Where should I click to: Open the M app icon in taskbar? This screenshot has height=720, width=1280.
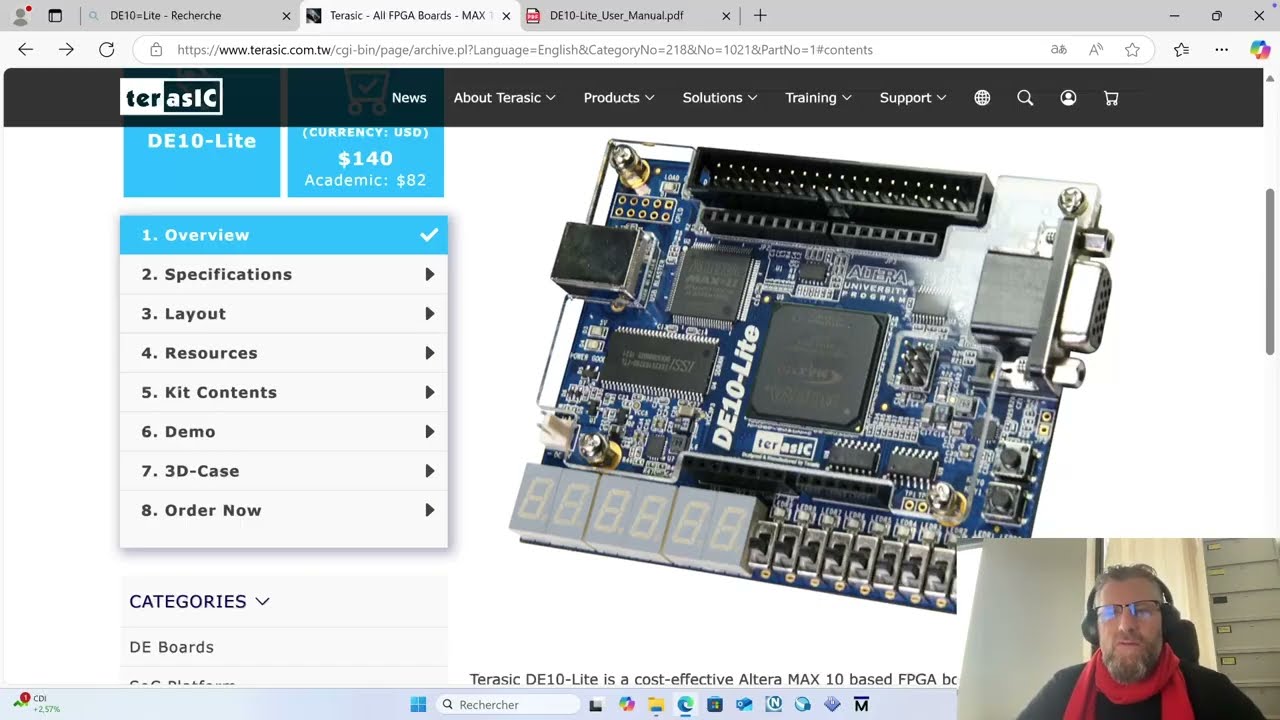click(x=861, y=704)
